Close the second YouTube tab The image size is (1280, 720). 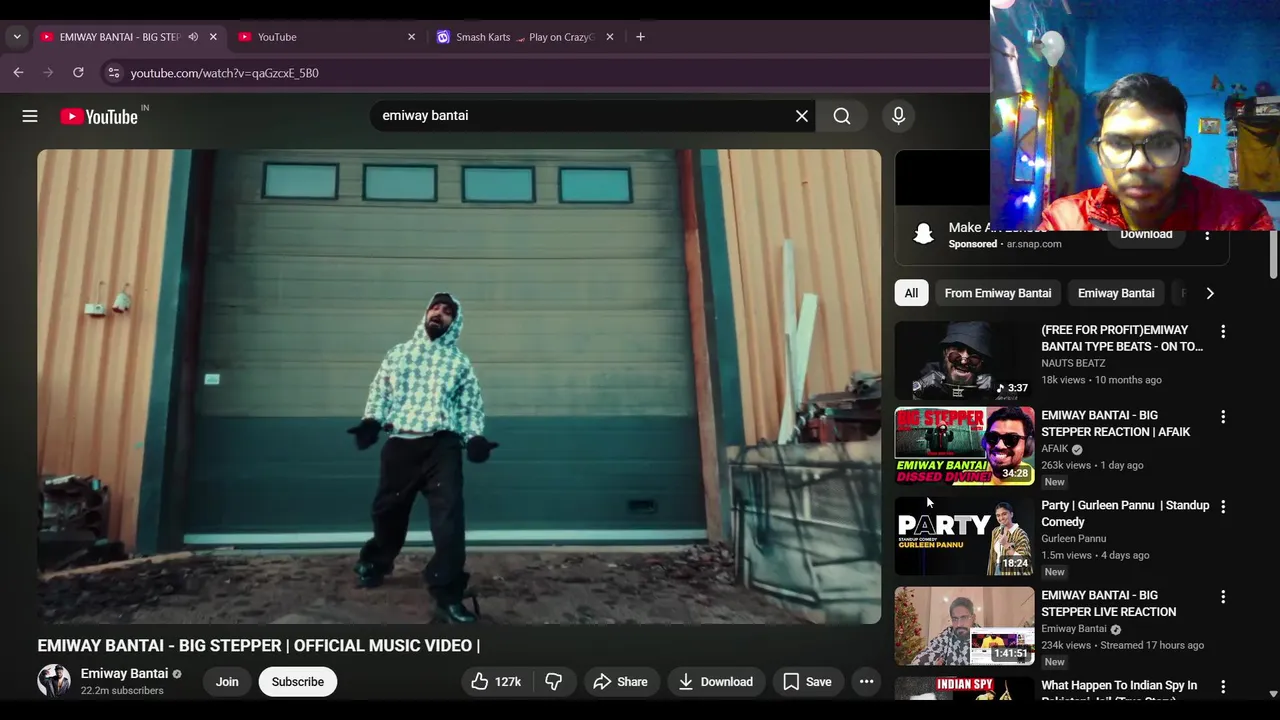[x=411, y=37]
